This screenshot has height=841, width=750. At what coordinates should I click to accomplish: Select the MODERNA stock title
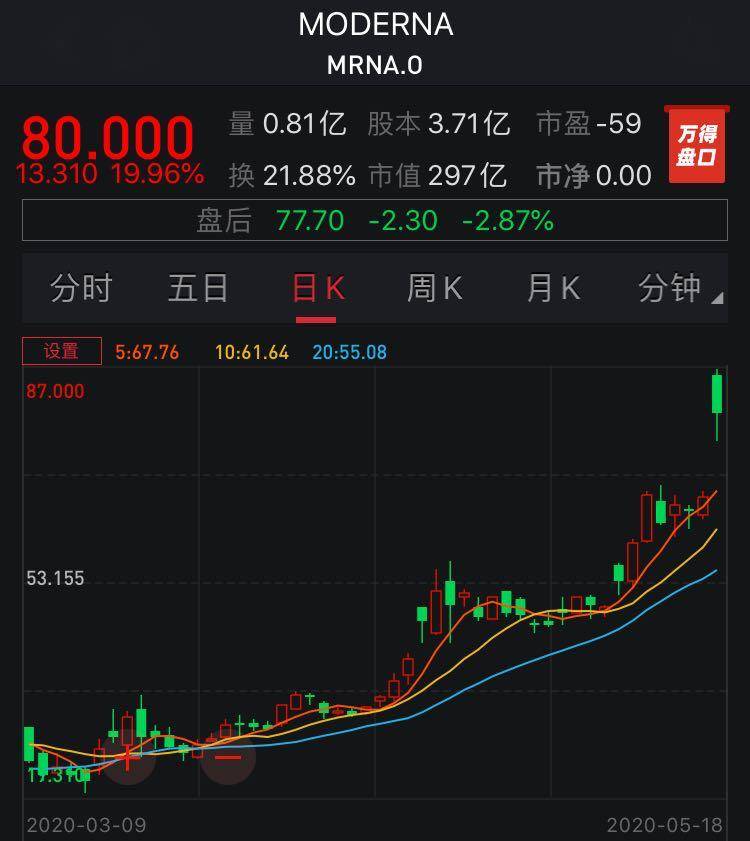pyautogui.click(x=376, y=25)
